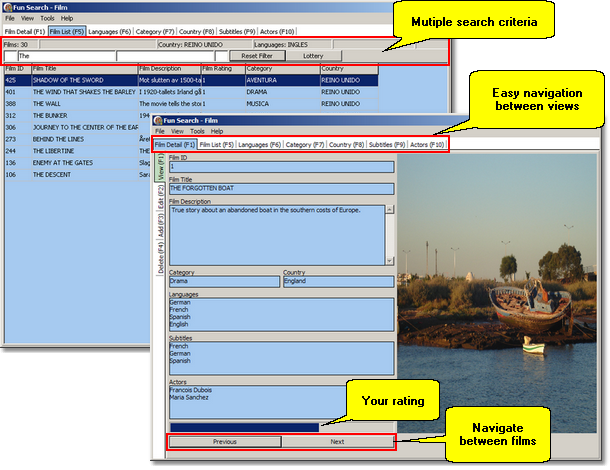Image resolution: width=610 pixels, height=470 pixels.
Task: Click the Reset Filter button
Action: 257,56
